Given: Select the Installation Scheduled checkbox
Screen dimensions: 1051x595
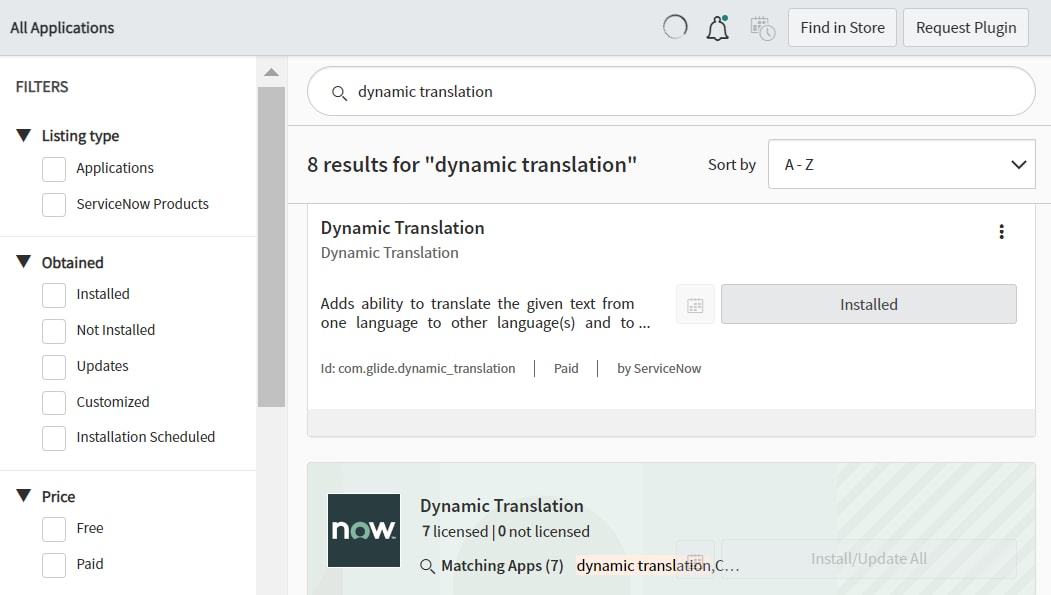Looking at the screenshot, I should 54,438.
